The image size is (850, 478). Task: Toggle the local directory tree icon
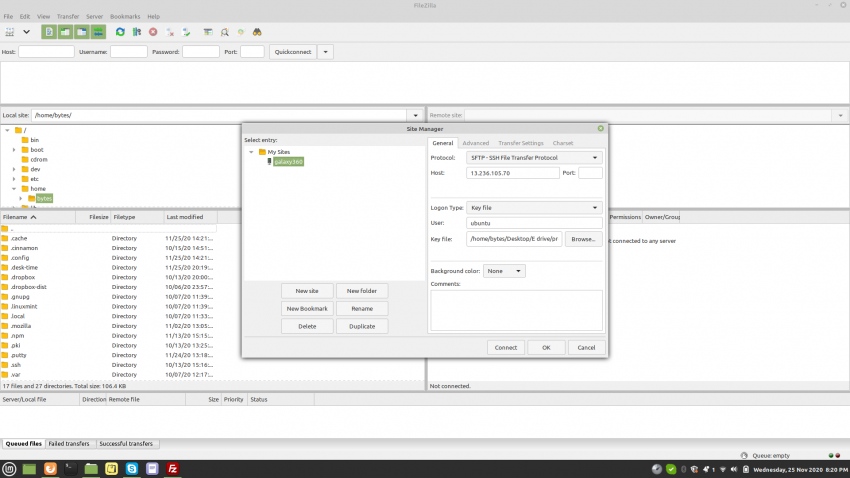[x=66, y=32]
